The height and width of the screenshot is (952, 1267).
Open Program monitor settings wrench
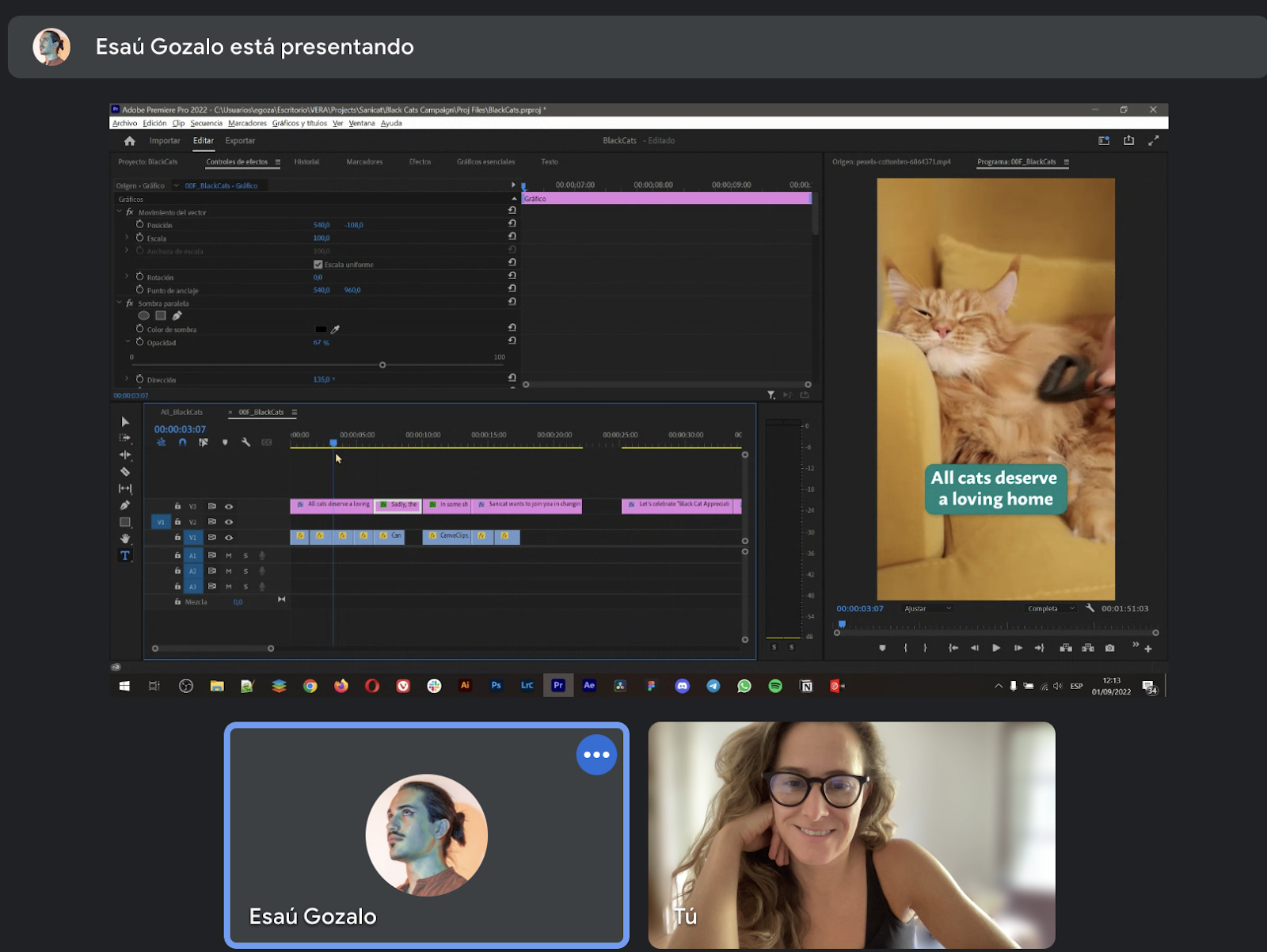click(1090, 608)
